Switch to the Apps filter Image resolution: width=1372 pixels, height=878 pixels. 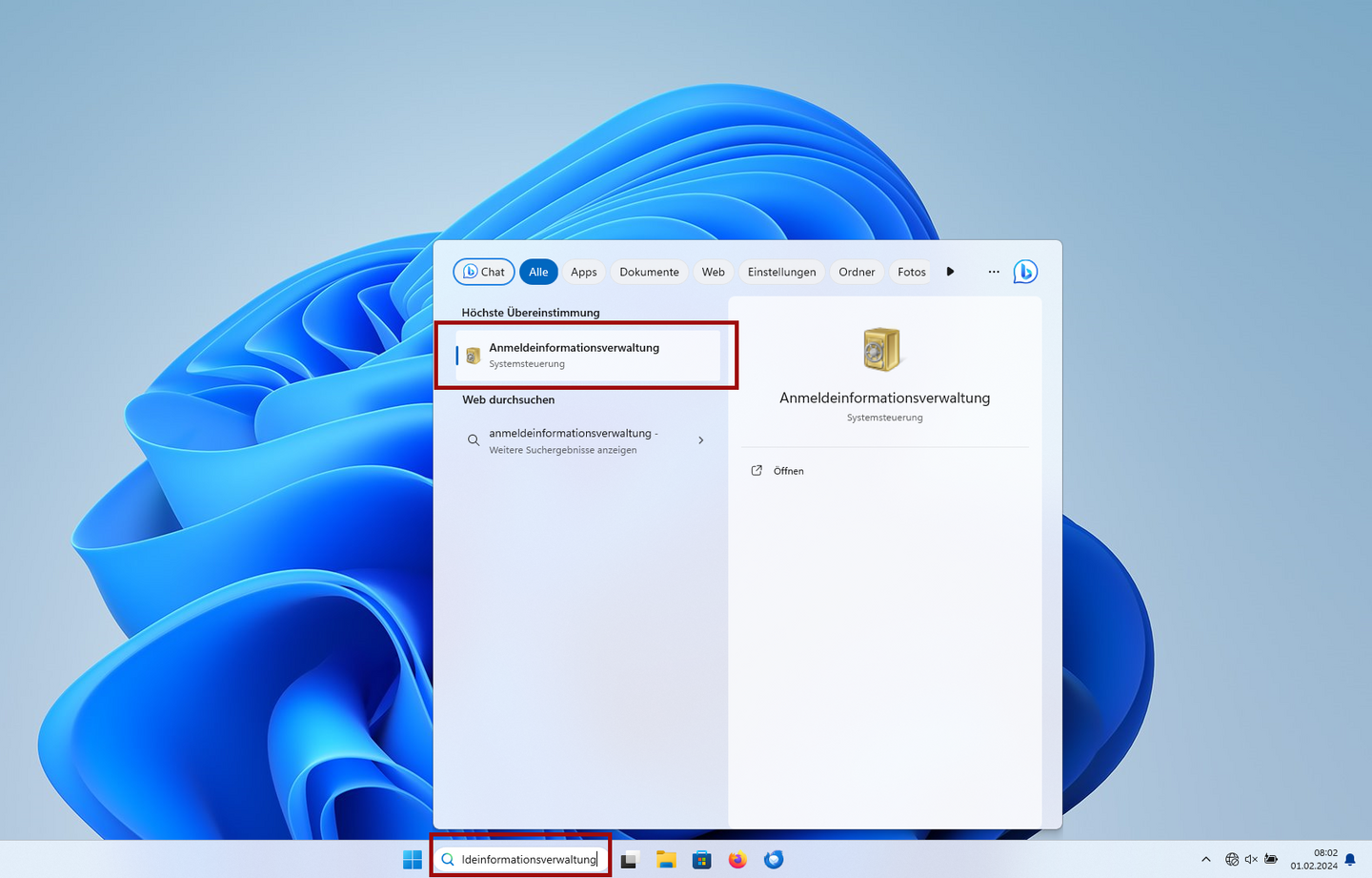pos(584,272)
